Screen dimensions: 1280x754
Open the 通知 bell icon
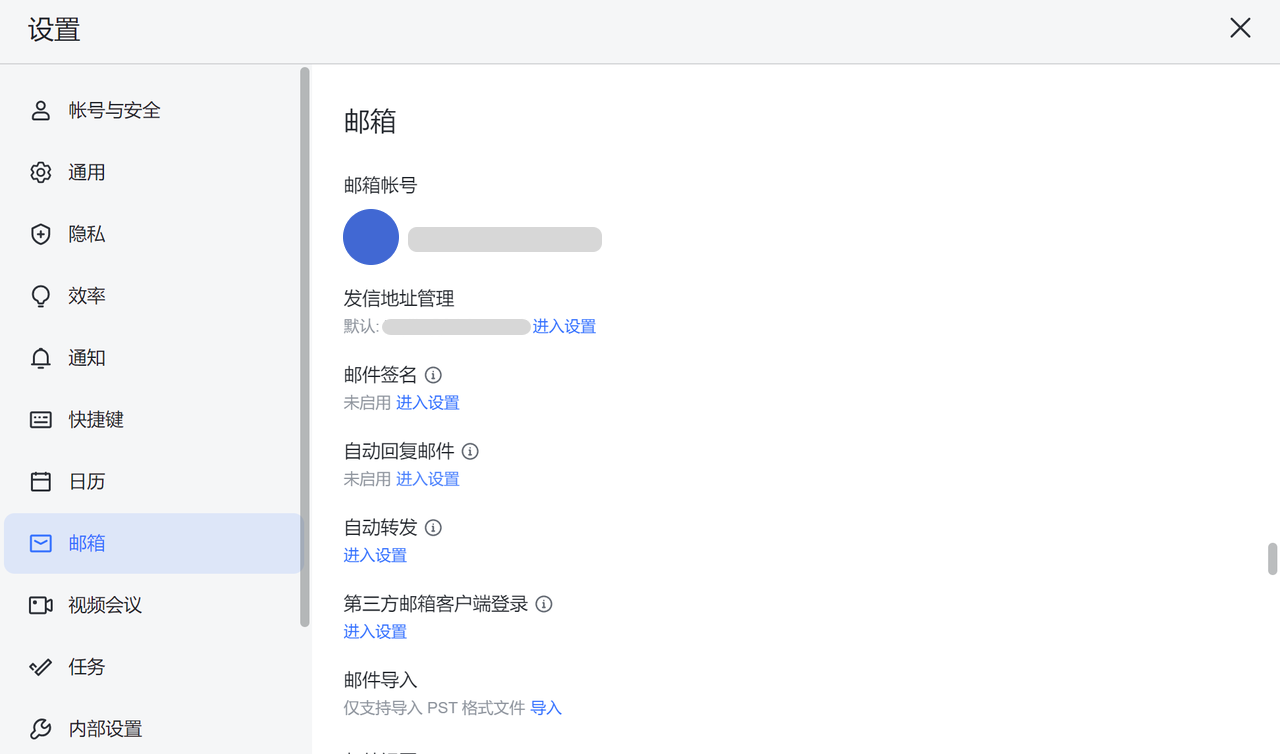[41, 359]
